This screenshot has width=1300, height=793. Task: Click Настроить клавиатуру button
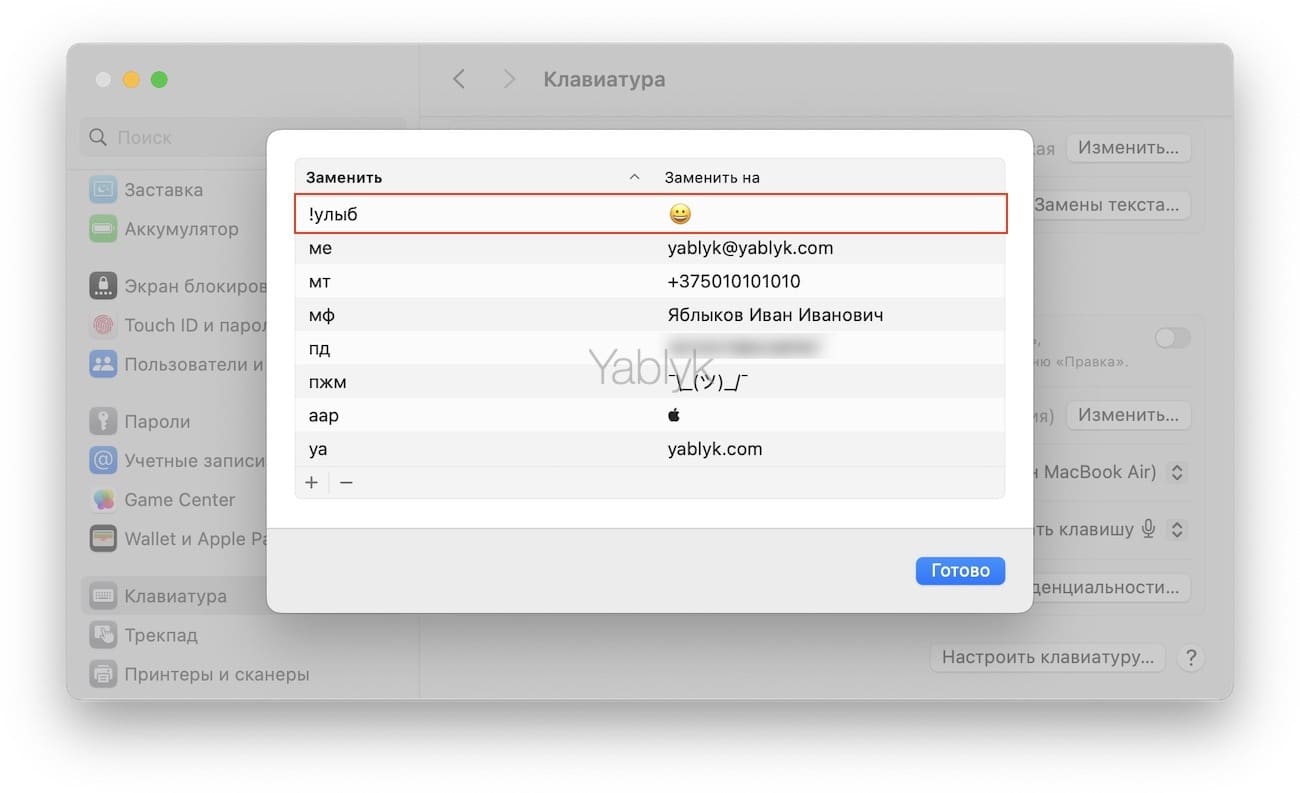[x=1048, y=658]
